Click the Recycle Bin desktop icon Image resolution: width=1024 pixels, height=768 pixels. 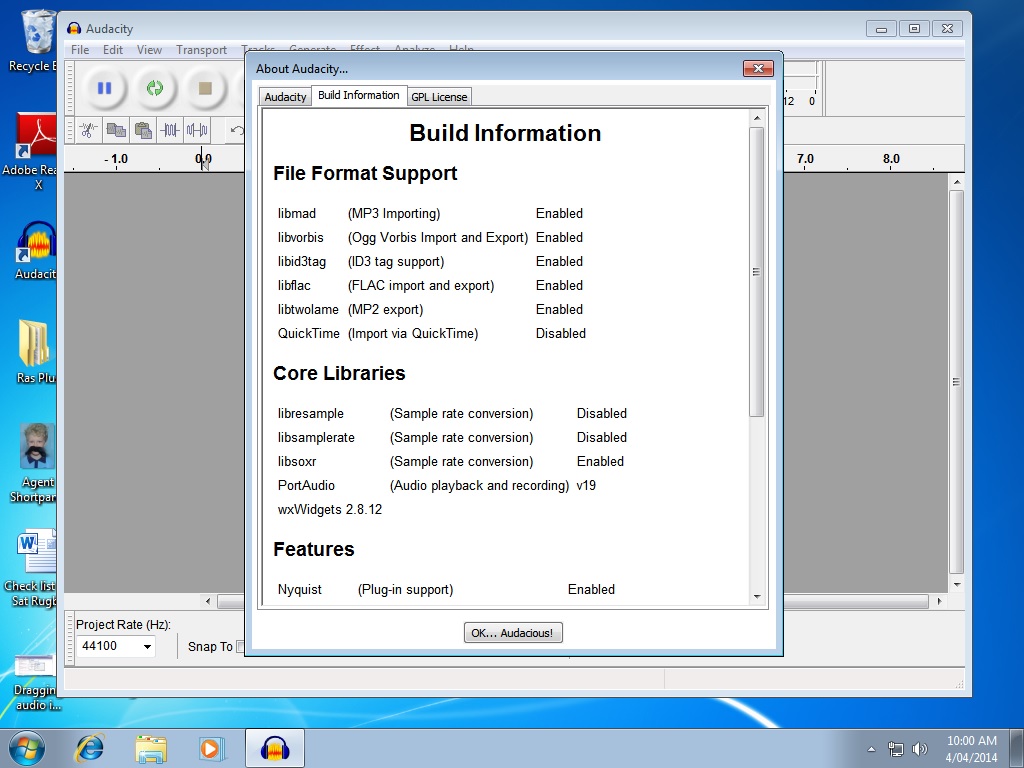(34, 40)
